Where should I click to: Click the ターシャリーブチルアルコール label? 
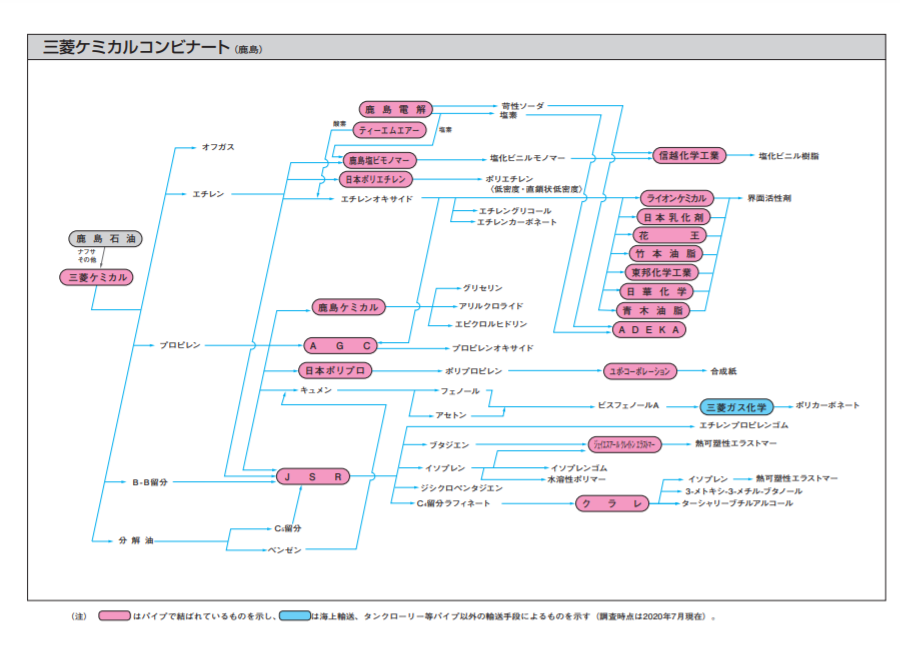pyautogui.click(x=738, y=503)
